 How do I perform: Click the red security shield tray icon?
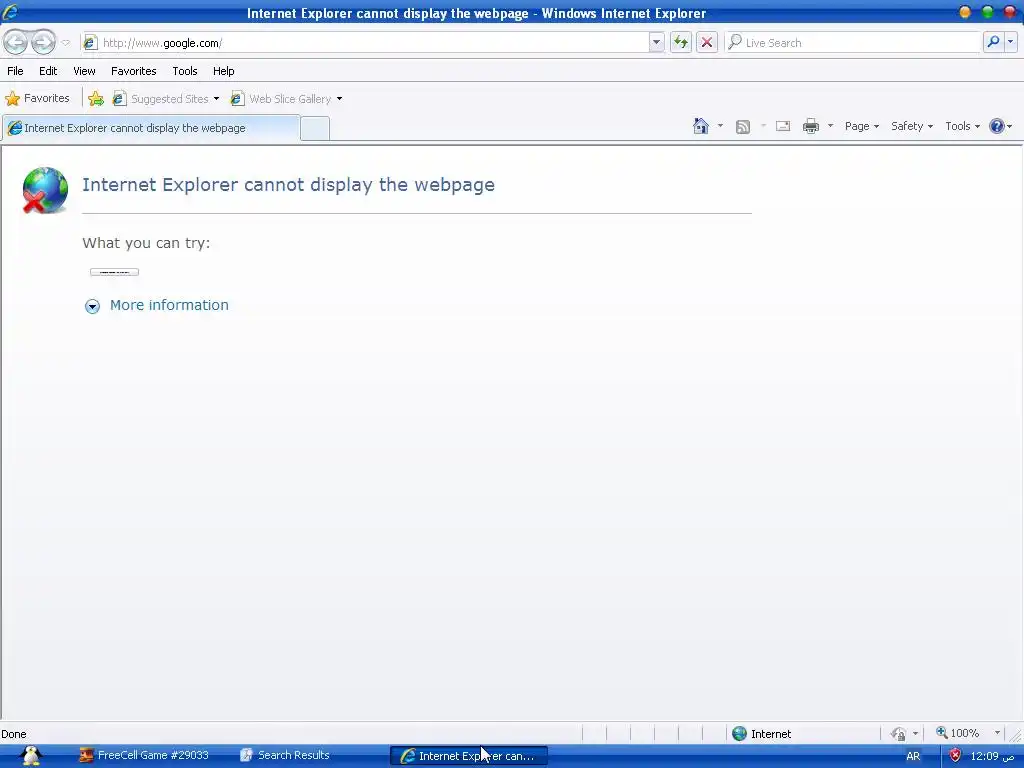coord(955,756)
